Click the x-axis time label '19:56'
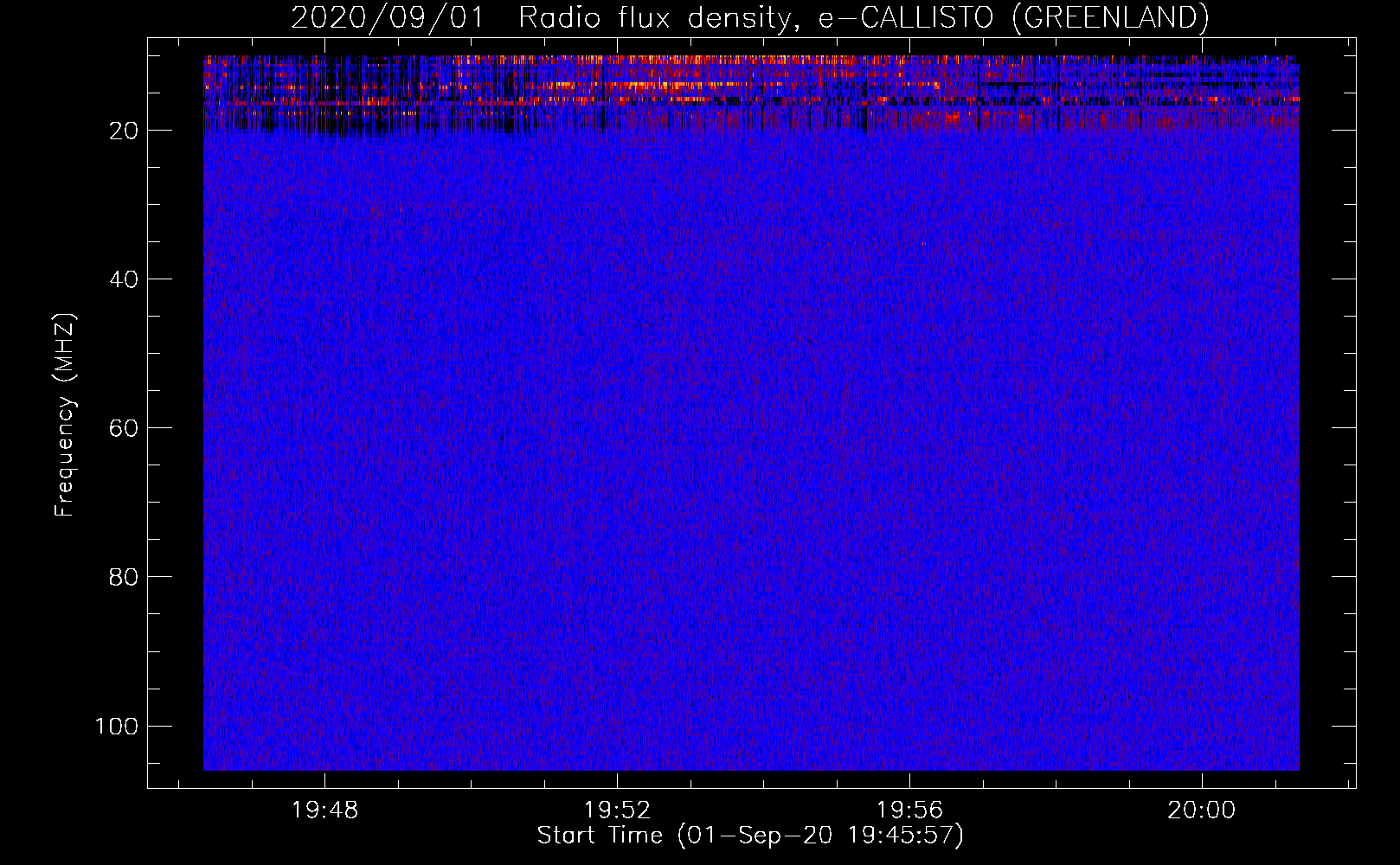The height and width of the screenshot is (865, 1400). pyautogui.click(x=909, y=811)
